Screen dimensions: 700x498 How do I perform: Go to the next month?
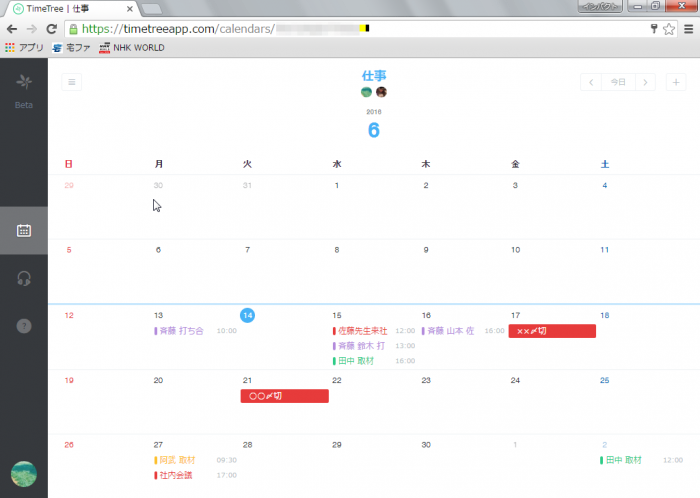(x=646, y=82)
